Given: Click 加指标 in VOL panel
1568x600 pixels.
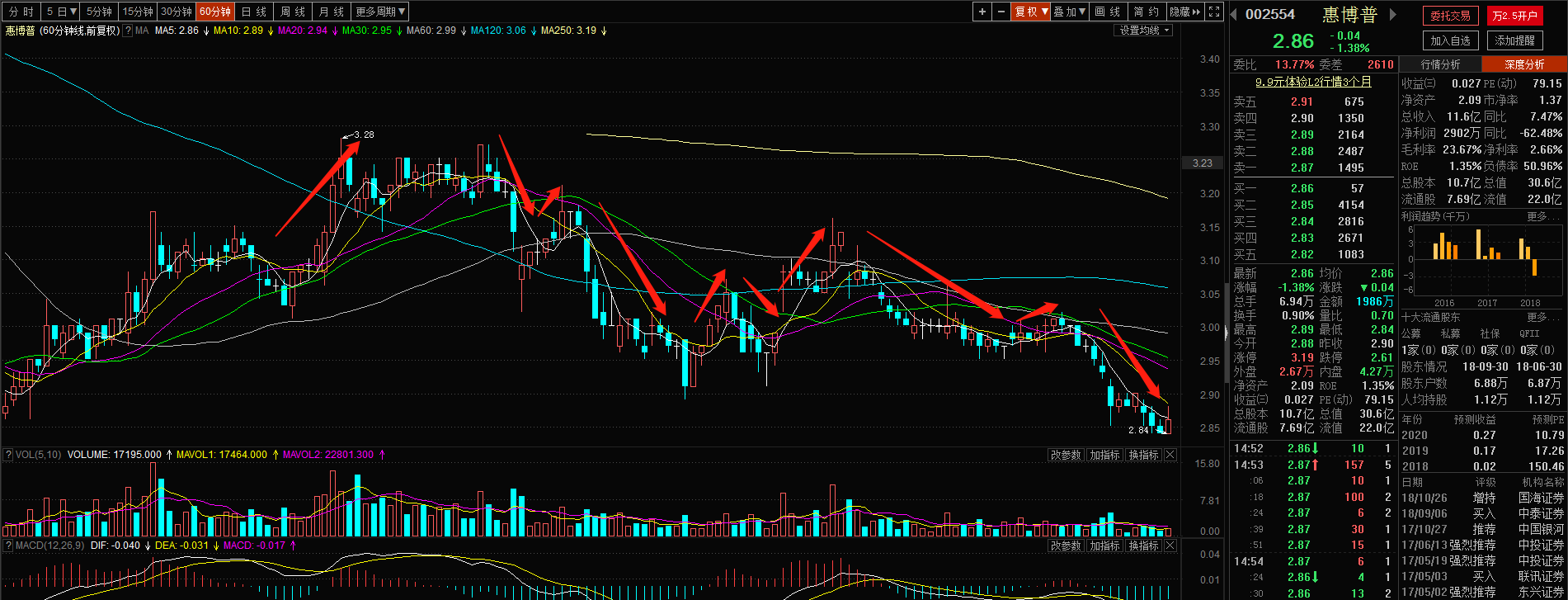Looking at the screenshot, I should [1104, 455].
